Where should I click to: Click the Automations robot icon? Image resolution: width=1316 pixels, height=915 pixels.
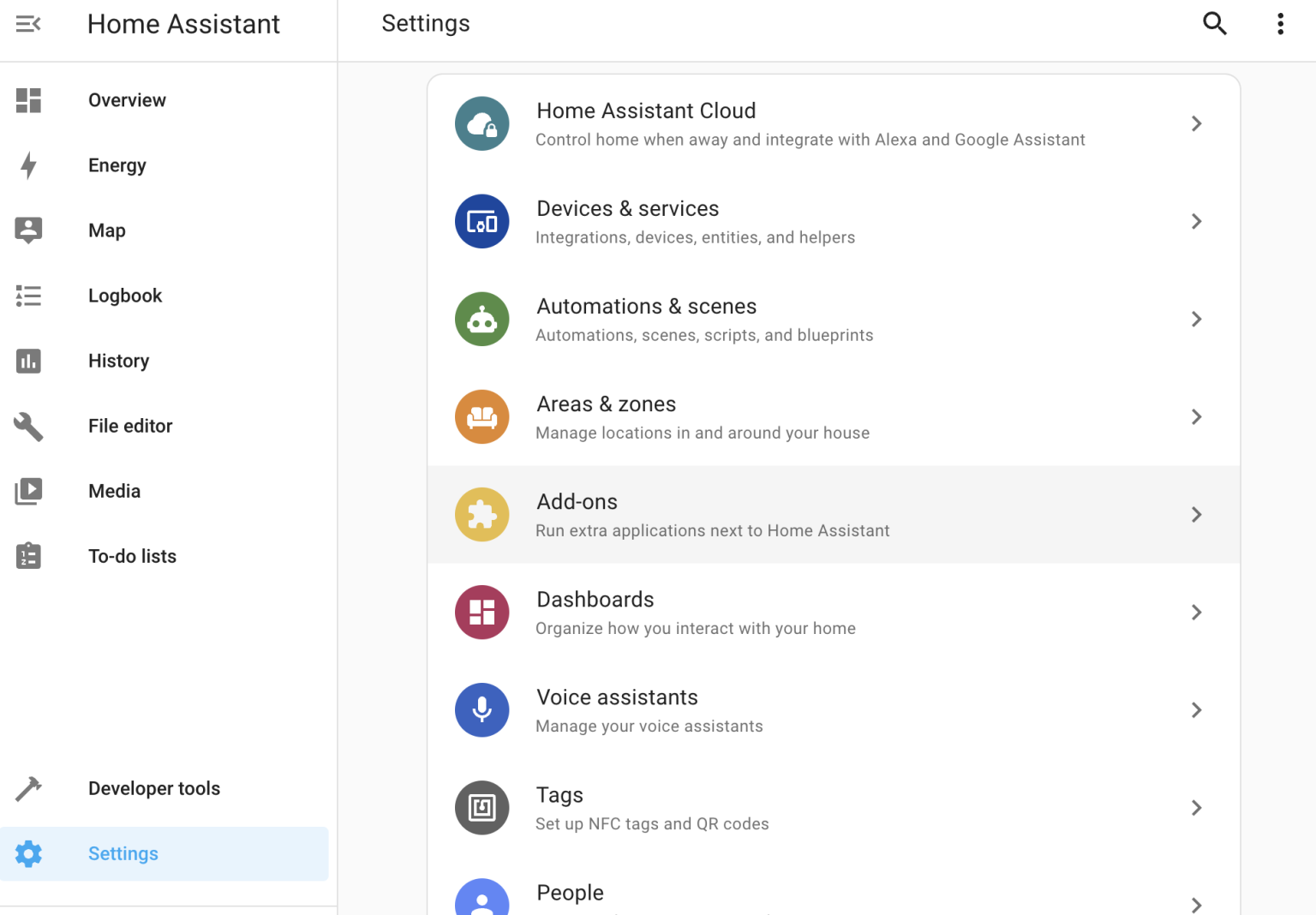point(482,319)
